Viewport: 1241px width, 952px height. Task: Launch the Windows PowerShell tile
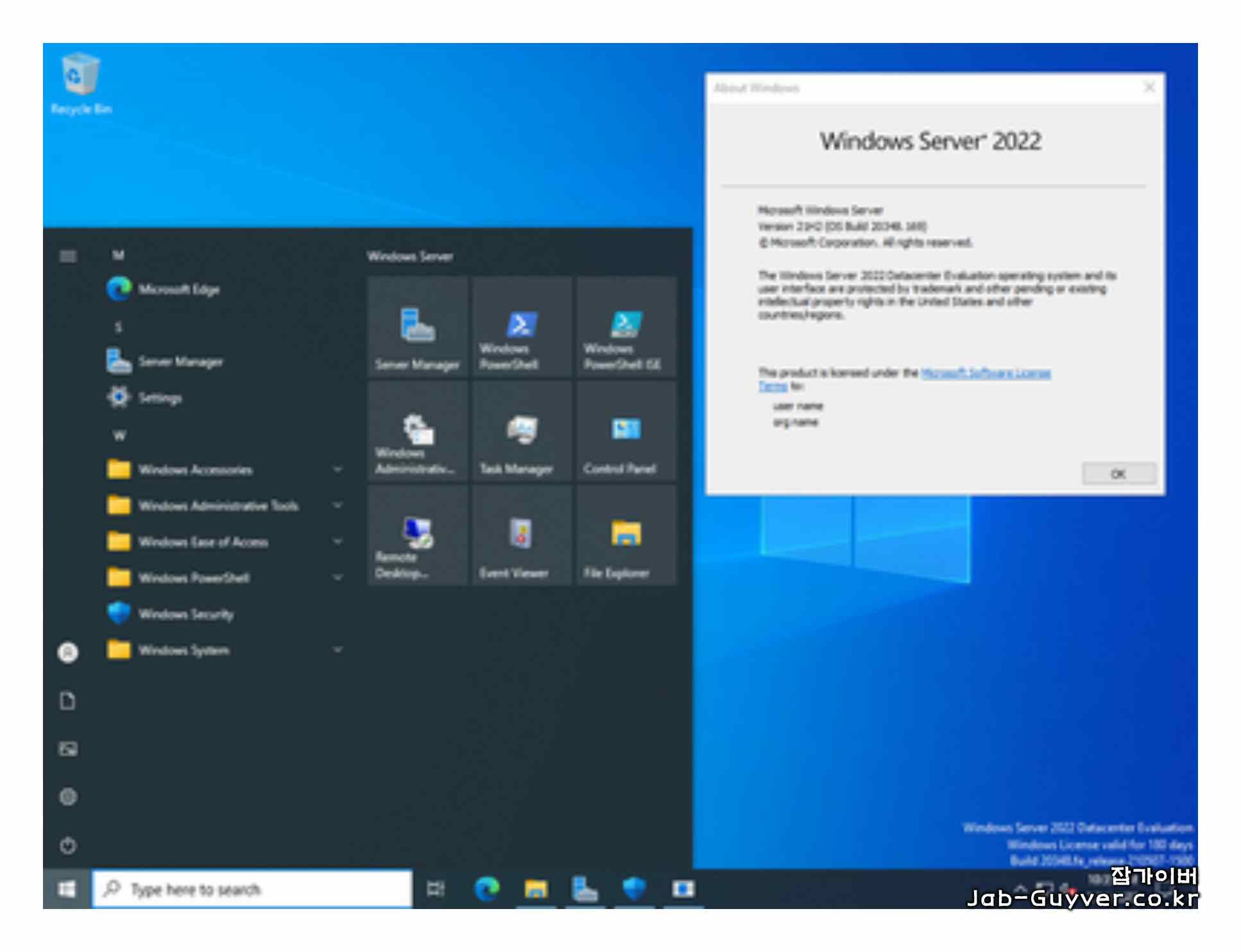click(522, 327)
